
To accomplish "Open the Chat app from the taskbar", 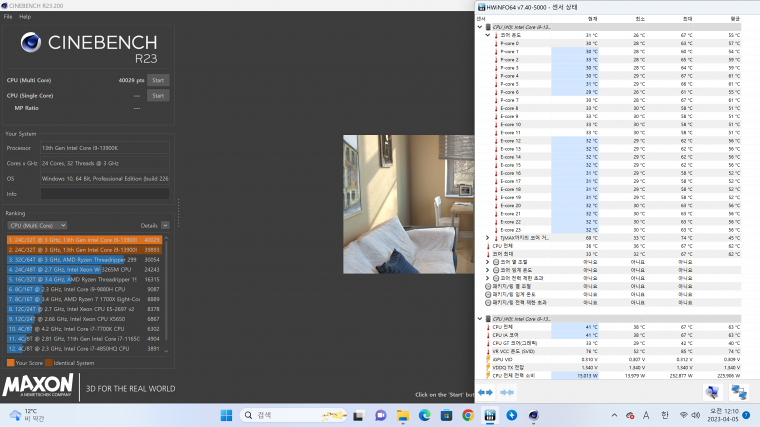I will (381, 415).
